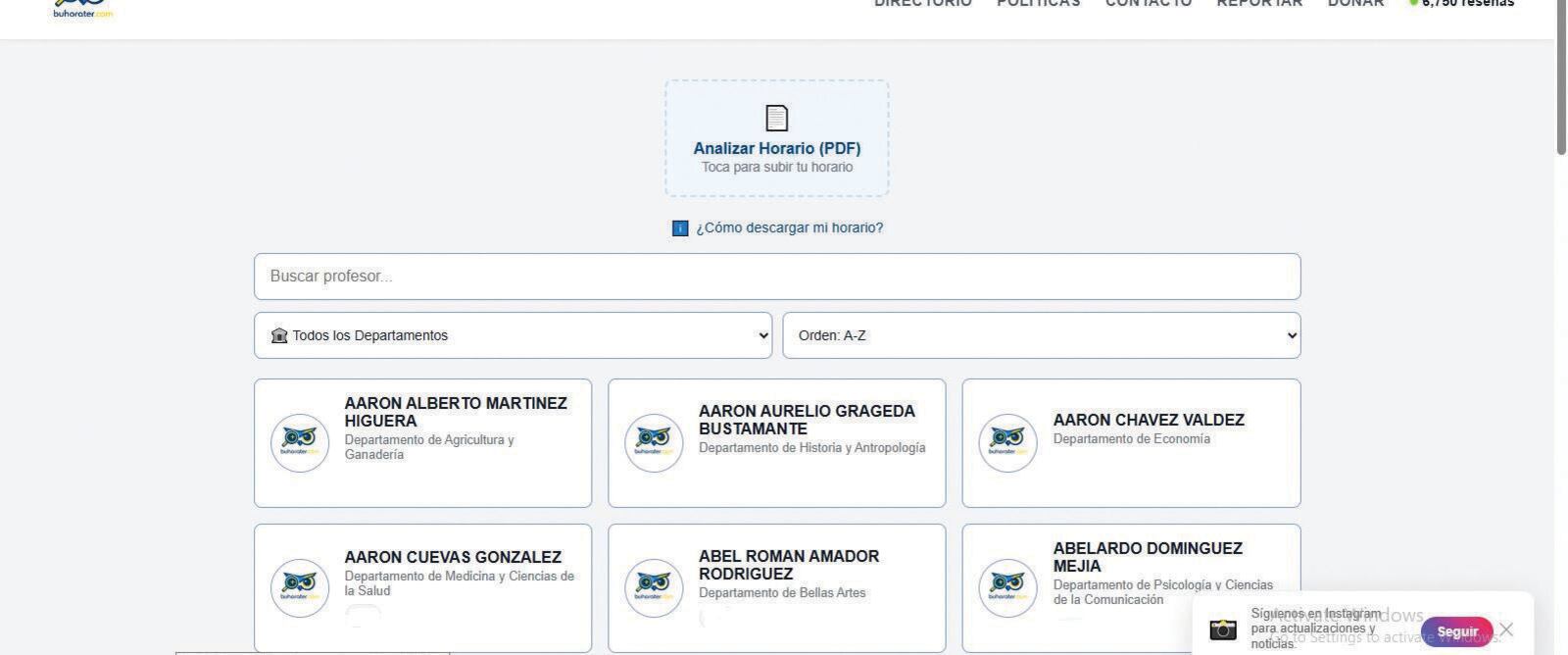Open AARON AURELIO GRAGEDA BUSTAMANTE professor name

point(807,420)
